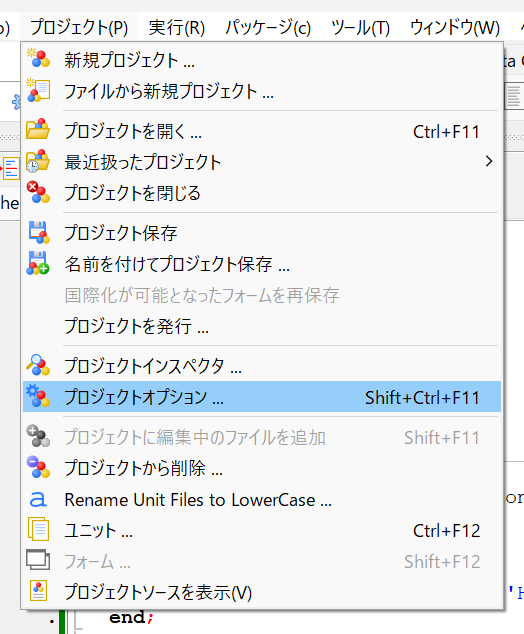Screen dimensions: 524x634
Task: Click the ファイルから新規プロジェクト icon
Action: point(38,90)
